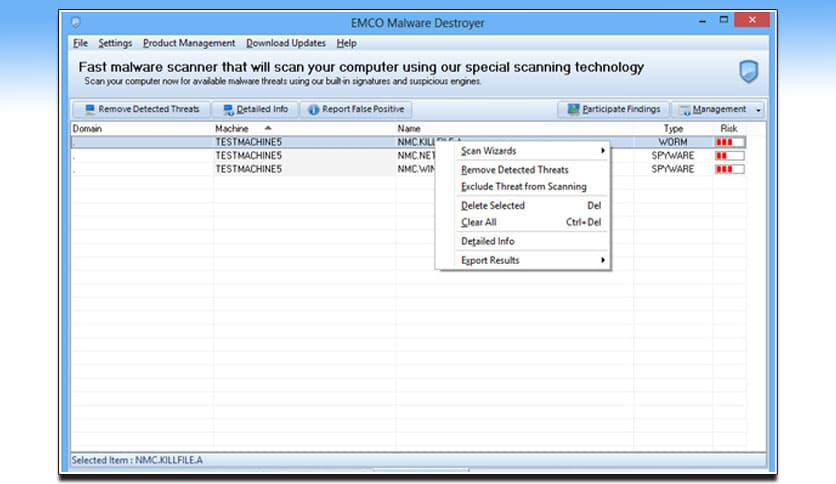Minimize the EMCO Malware Destroyer window
Screen dimensions: 836x484
702,21
